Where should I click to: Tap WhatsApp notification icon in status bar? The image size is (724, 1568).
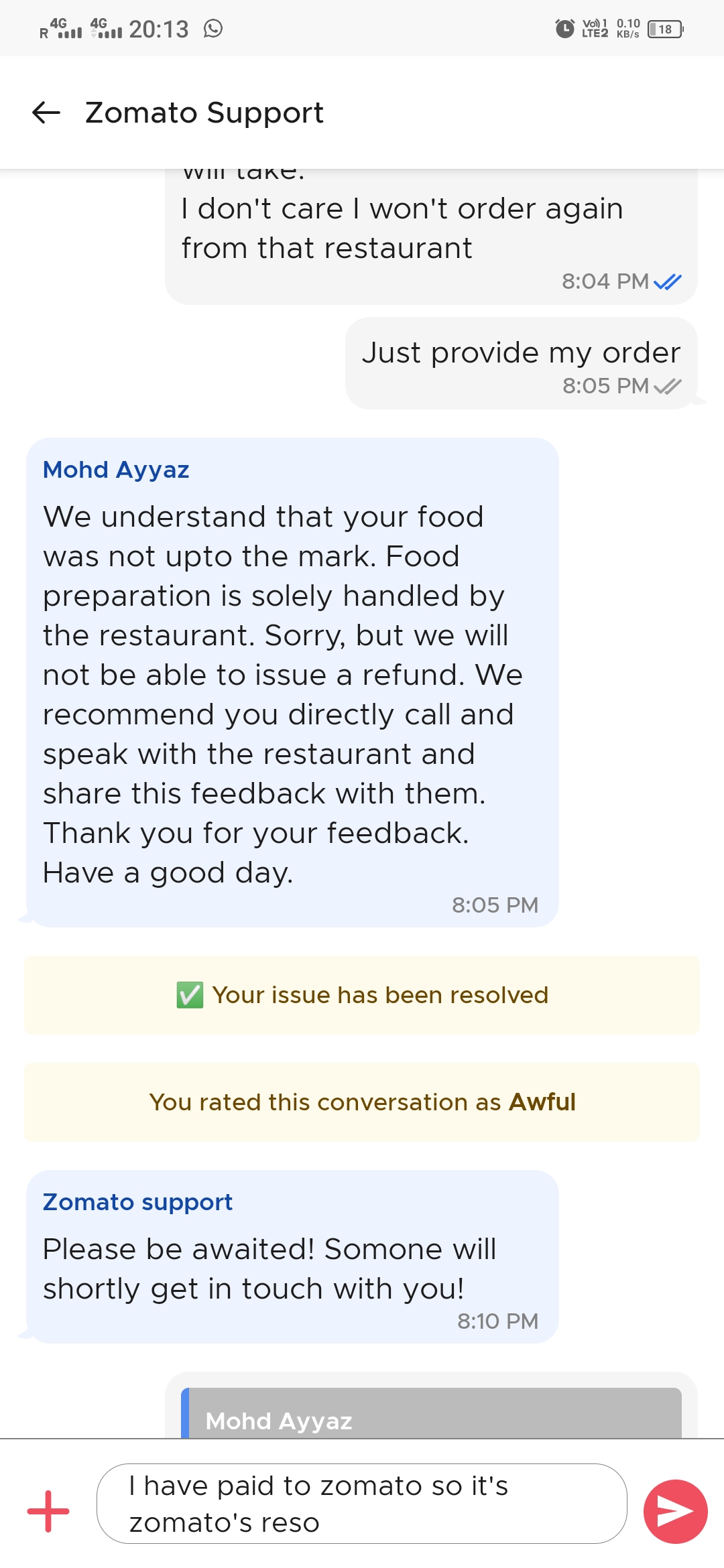[213, 29]
